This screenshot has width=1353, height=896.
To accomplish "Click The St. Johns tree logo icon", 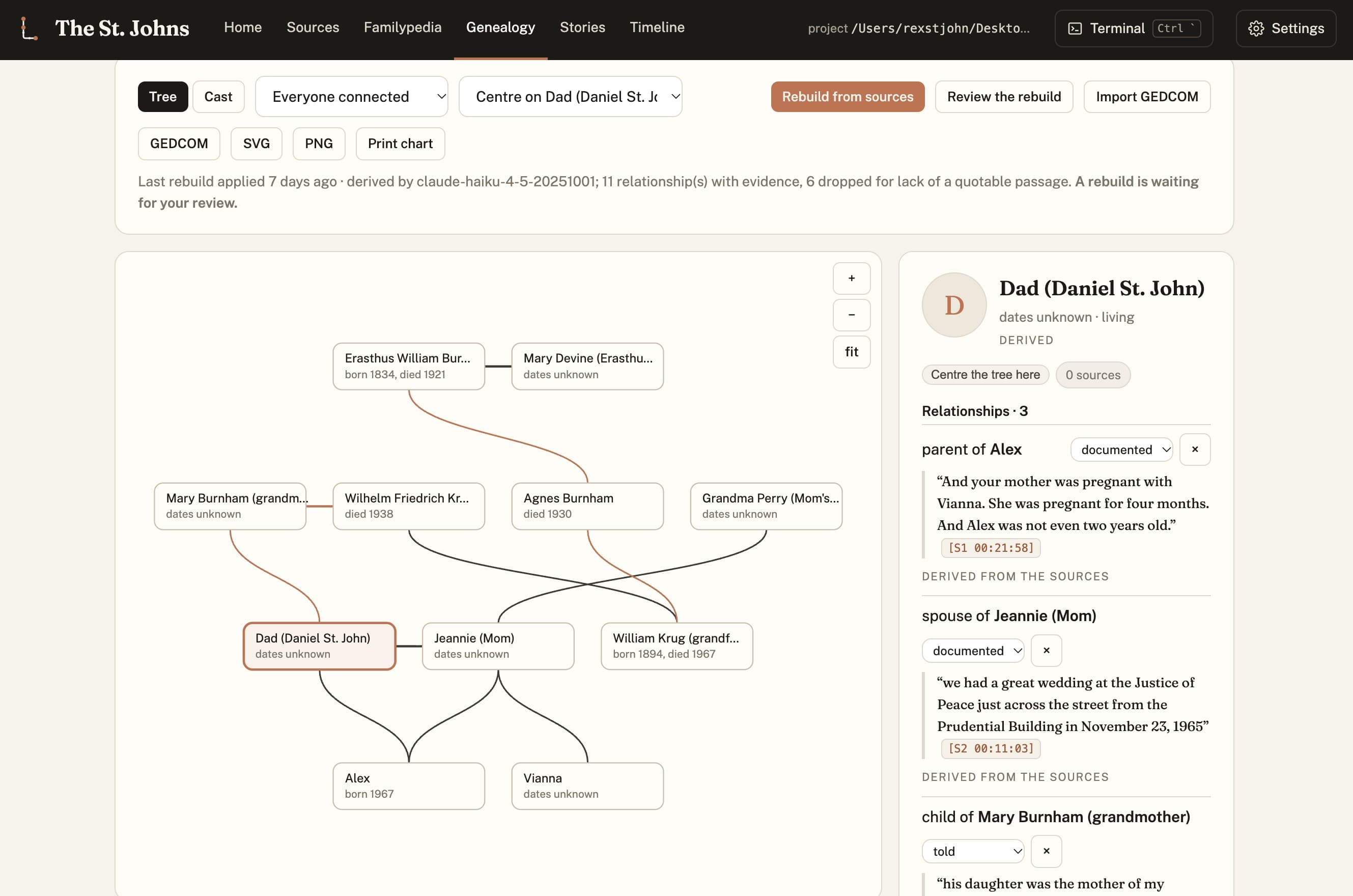I will (x=29, y=28).
